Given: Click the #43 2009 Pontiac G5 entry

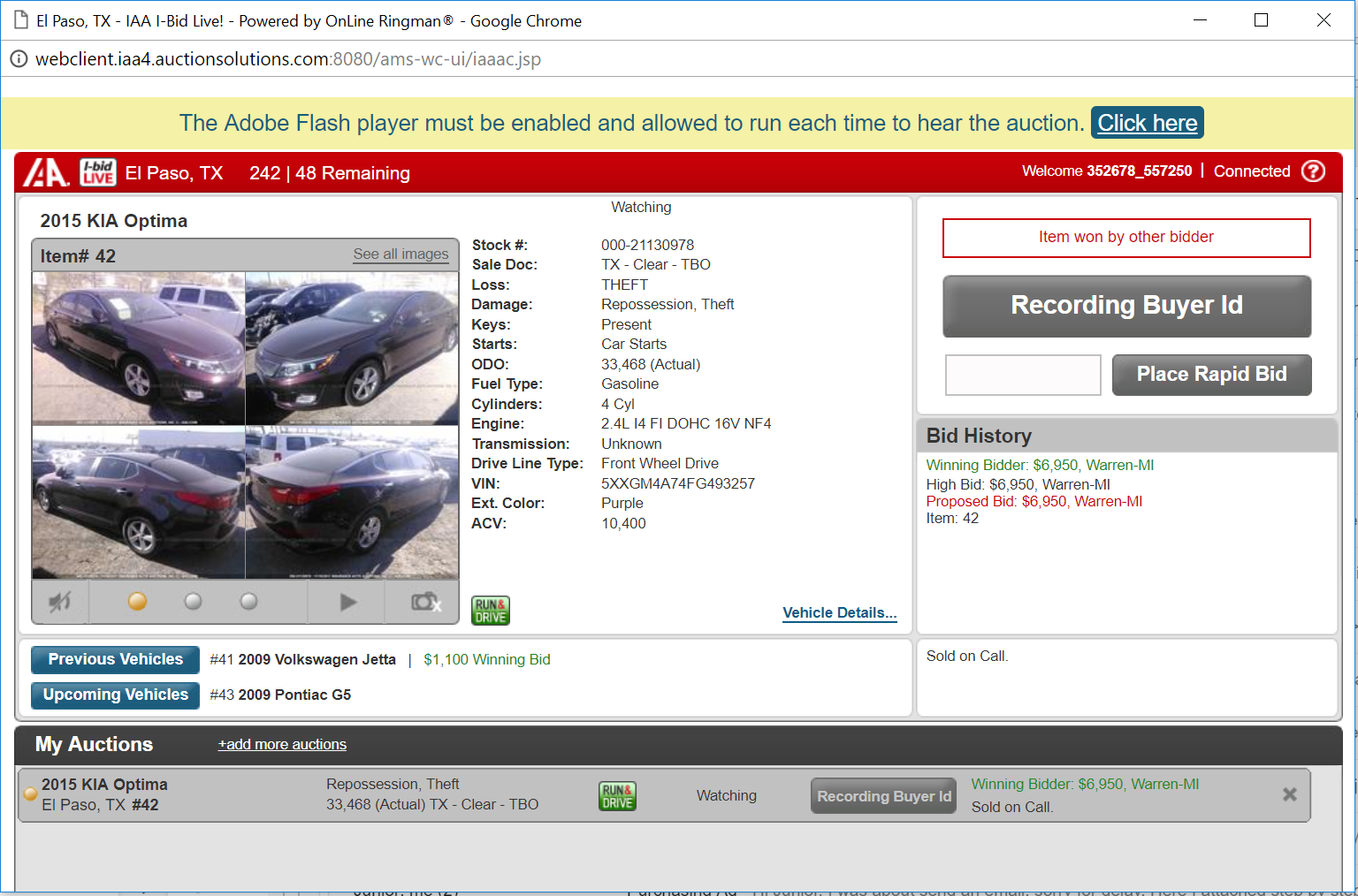Looking at the screenshot, I should tap(280, 695).
